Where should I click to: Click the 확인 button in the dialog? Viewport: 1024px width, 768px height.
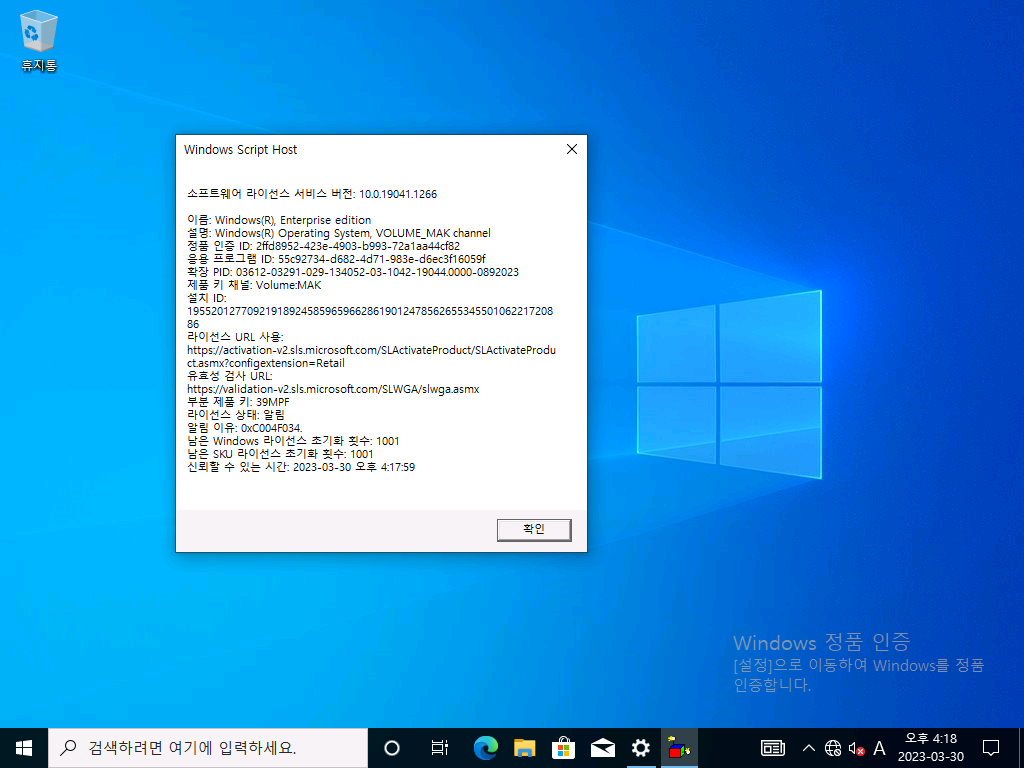click(534, 530)
